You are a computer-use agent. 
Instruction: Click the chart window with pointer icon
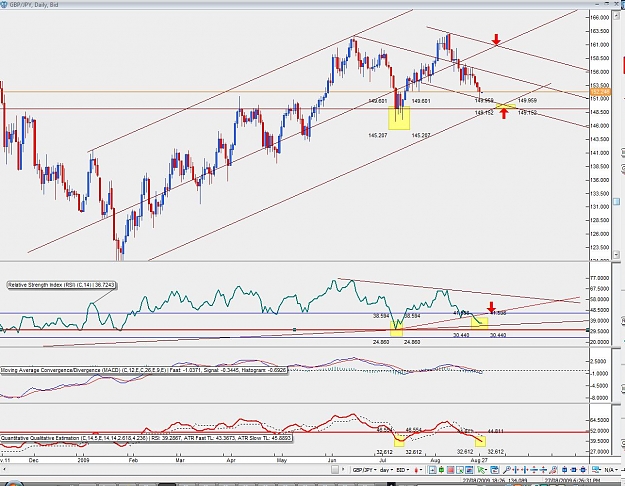pyautogui.click(x=460, y=470)
